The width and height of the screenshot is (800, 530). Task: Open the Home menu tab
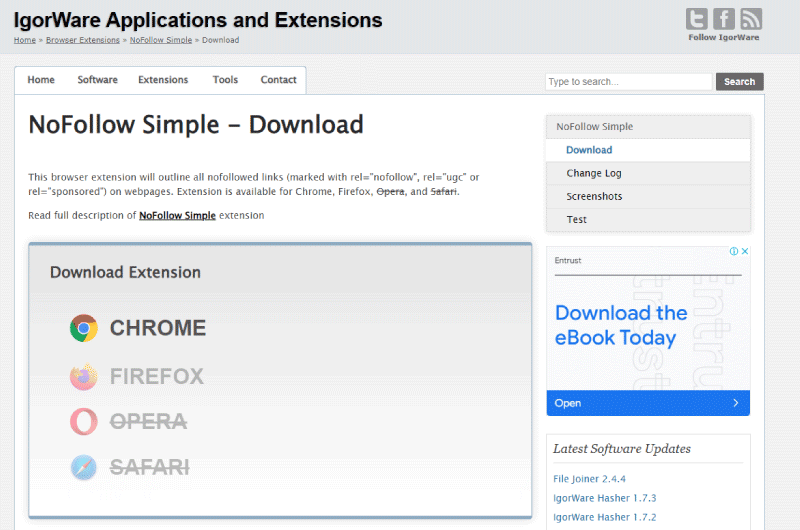coord(41,80)
